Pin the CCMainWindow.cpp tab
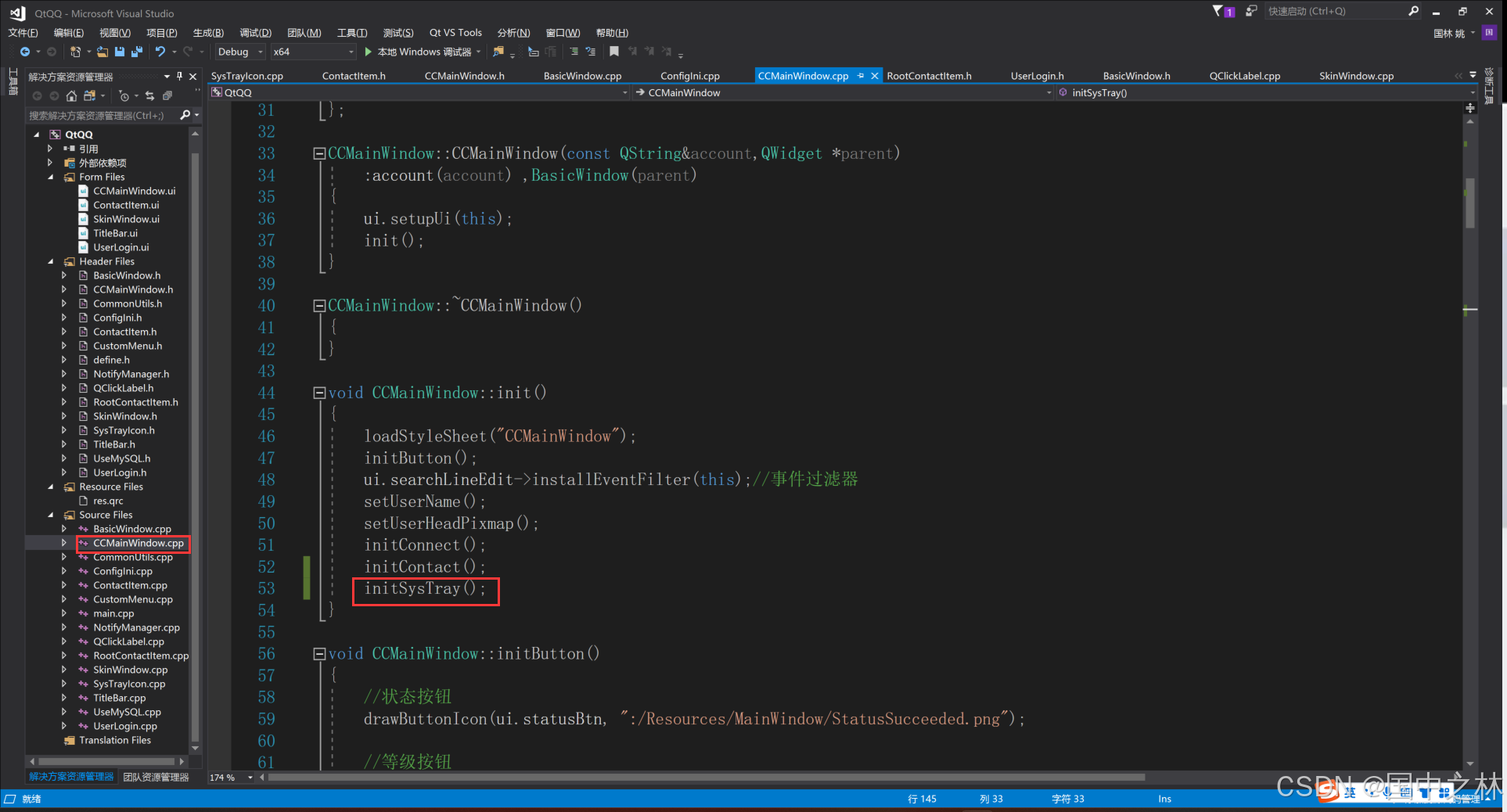1507x812 pixels. [x=861, y=76]
